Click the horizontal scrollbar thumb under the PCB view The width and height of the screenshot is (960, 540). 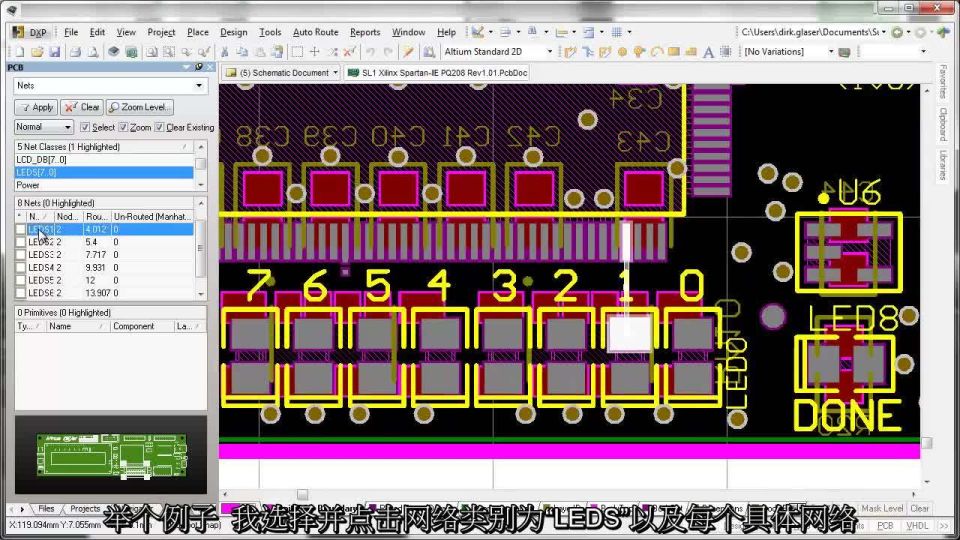pyautogui.click(x=302, y=494)
